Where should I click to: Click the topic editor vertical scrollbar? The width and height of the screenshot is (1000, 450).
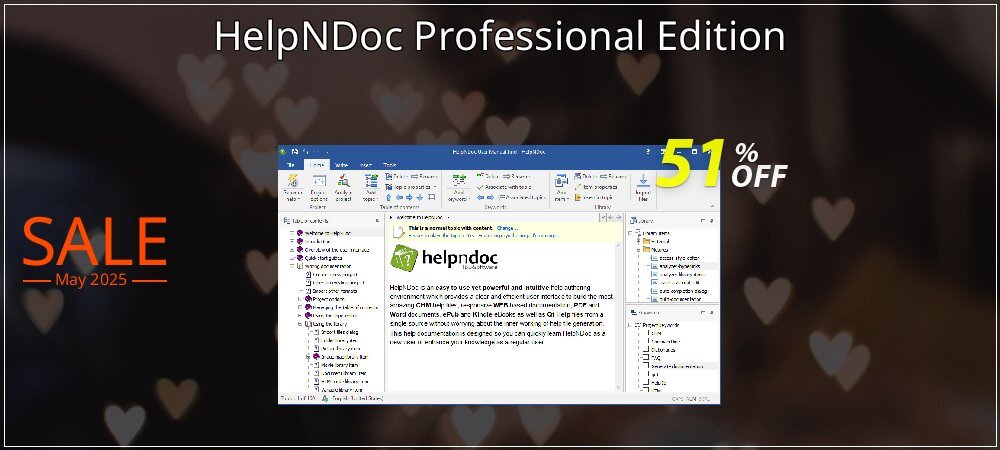[618, 316]
